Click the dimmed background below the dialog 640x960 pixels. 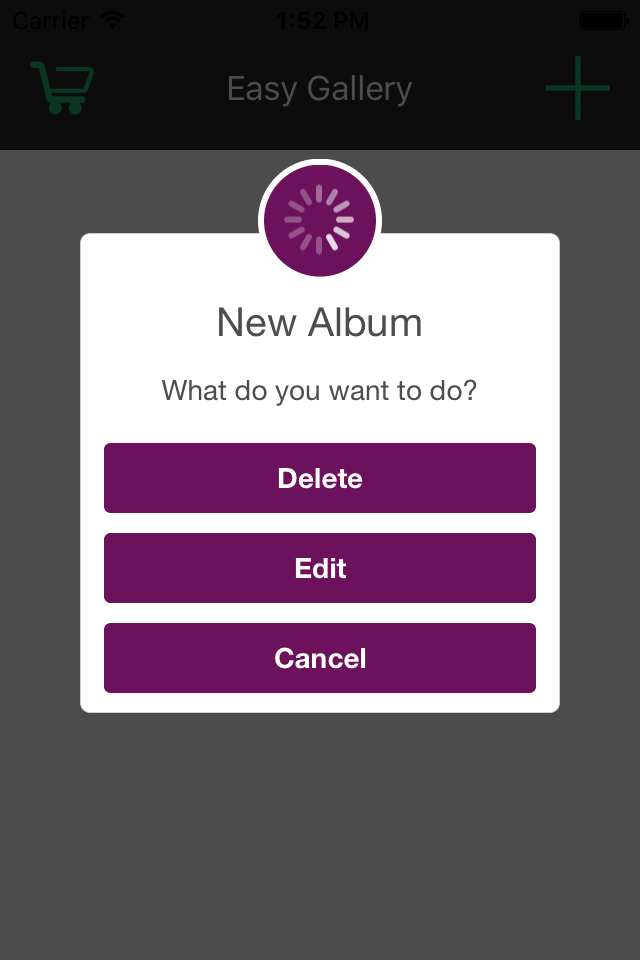320,833
